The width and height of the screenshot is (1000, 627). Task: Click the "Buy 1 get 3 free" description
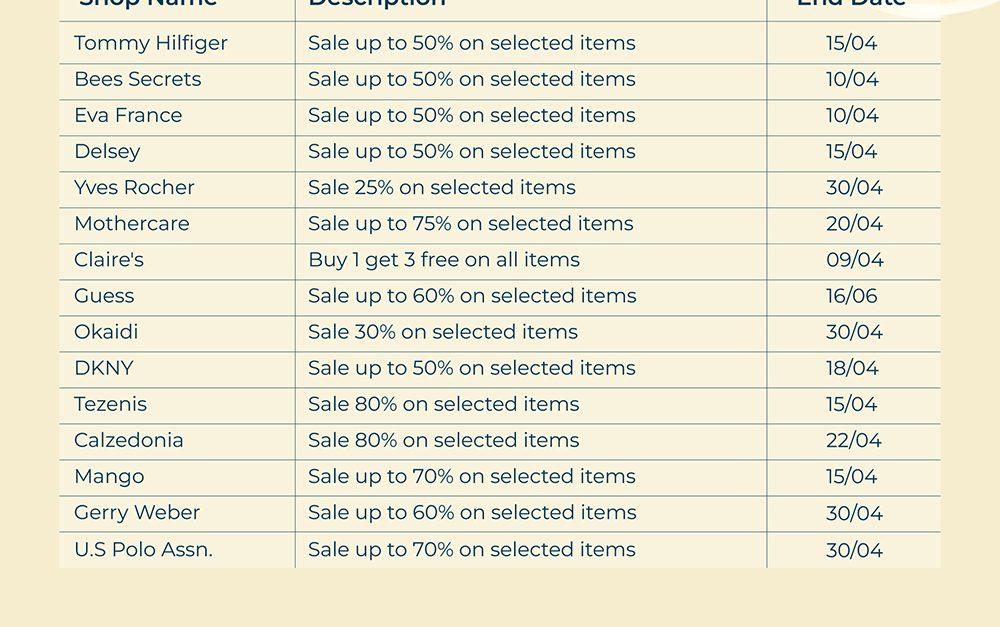pos(444,259)
